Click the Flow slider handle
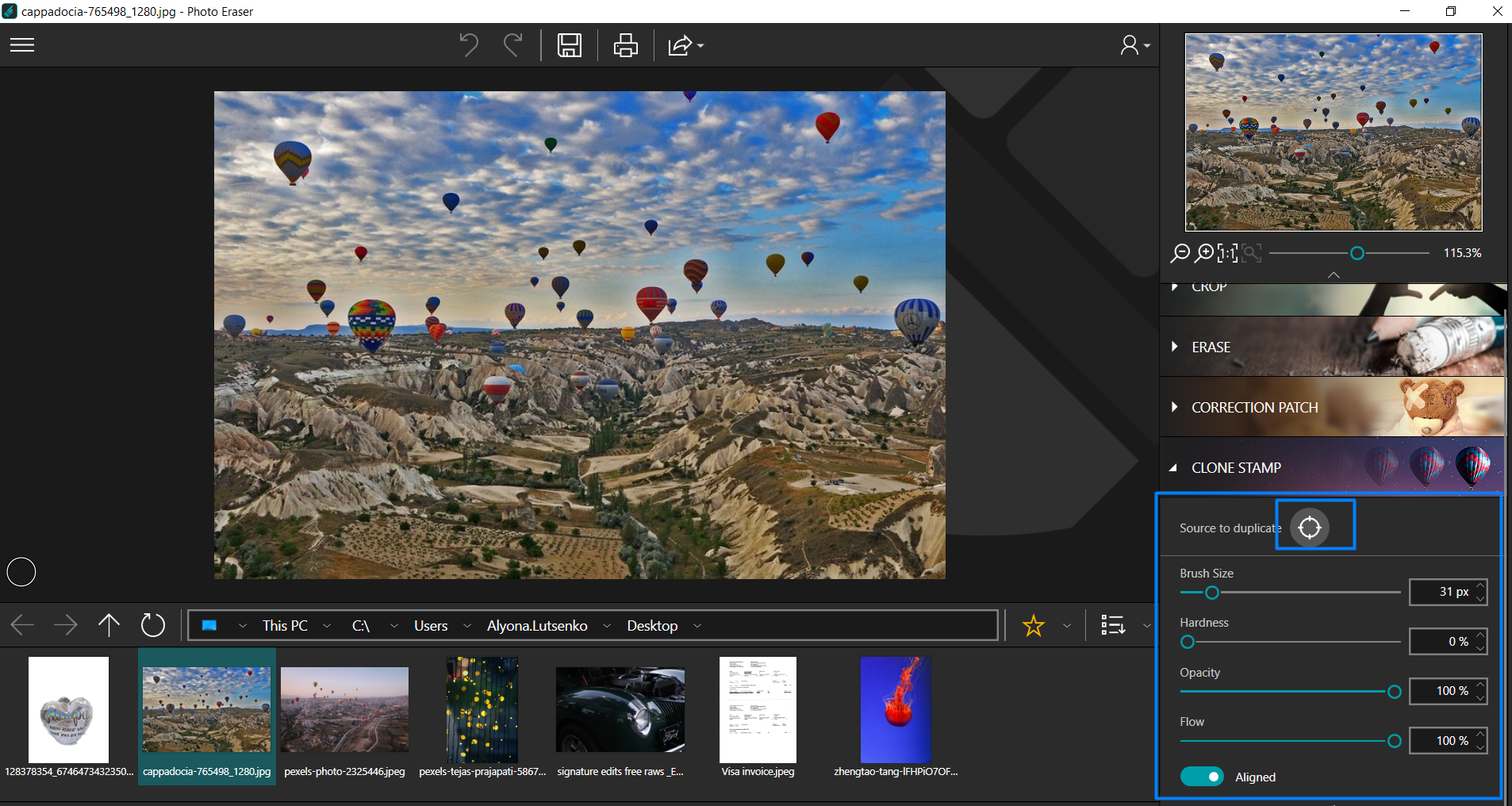 [x=1394, y=741]
